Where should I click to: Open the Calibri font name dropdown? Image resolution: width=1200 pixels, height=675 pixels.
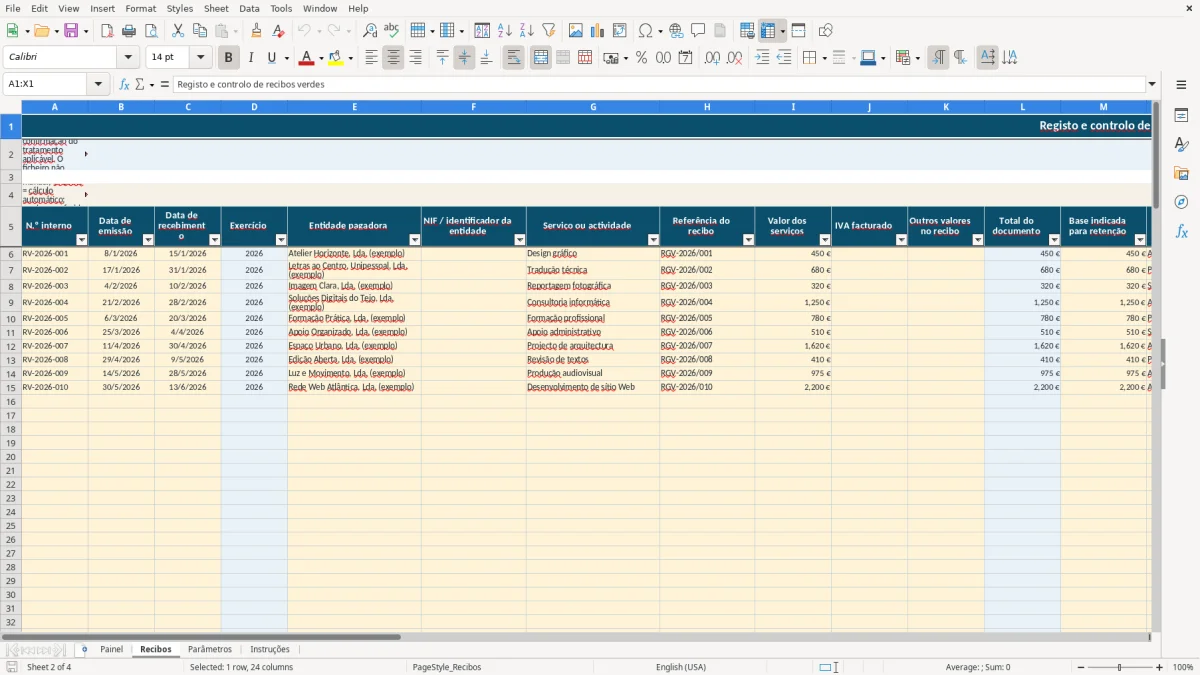point(127,58)
